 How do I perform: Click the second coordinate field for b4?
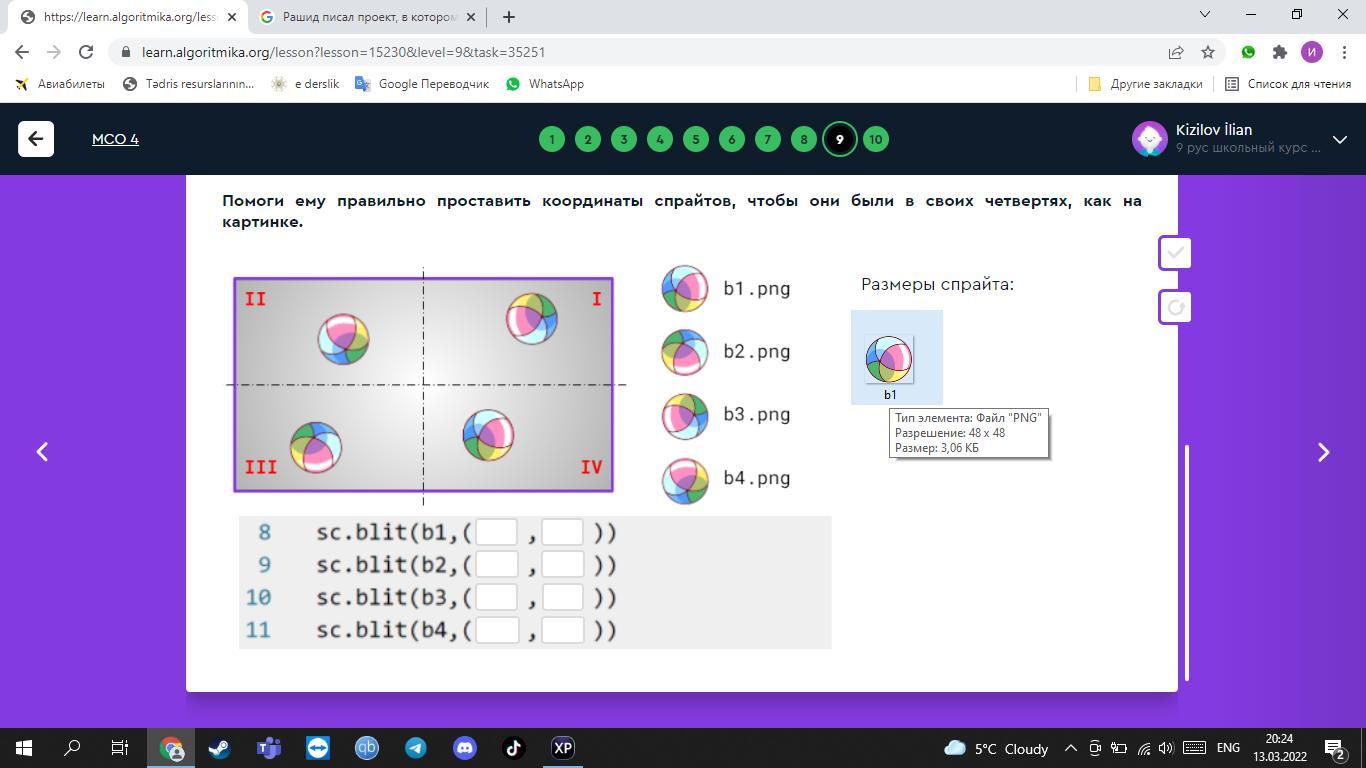click(563, 630)
